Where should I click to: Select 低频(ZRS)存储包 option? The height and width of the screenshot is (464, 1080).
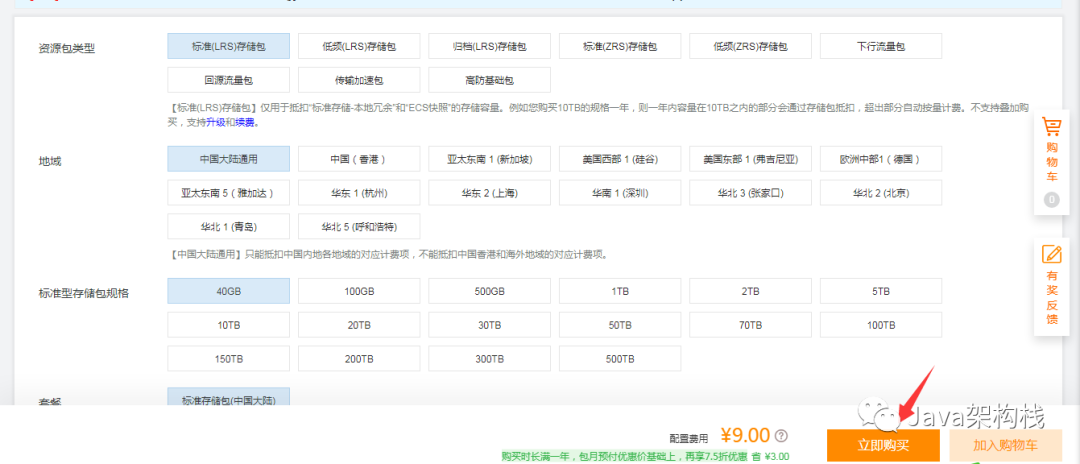coord(750,46)
